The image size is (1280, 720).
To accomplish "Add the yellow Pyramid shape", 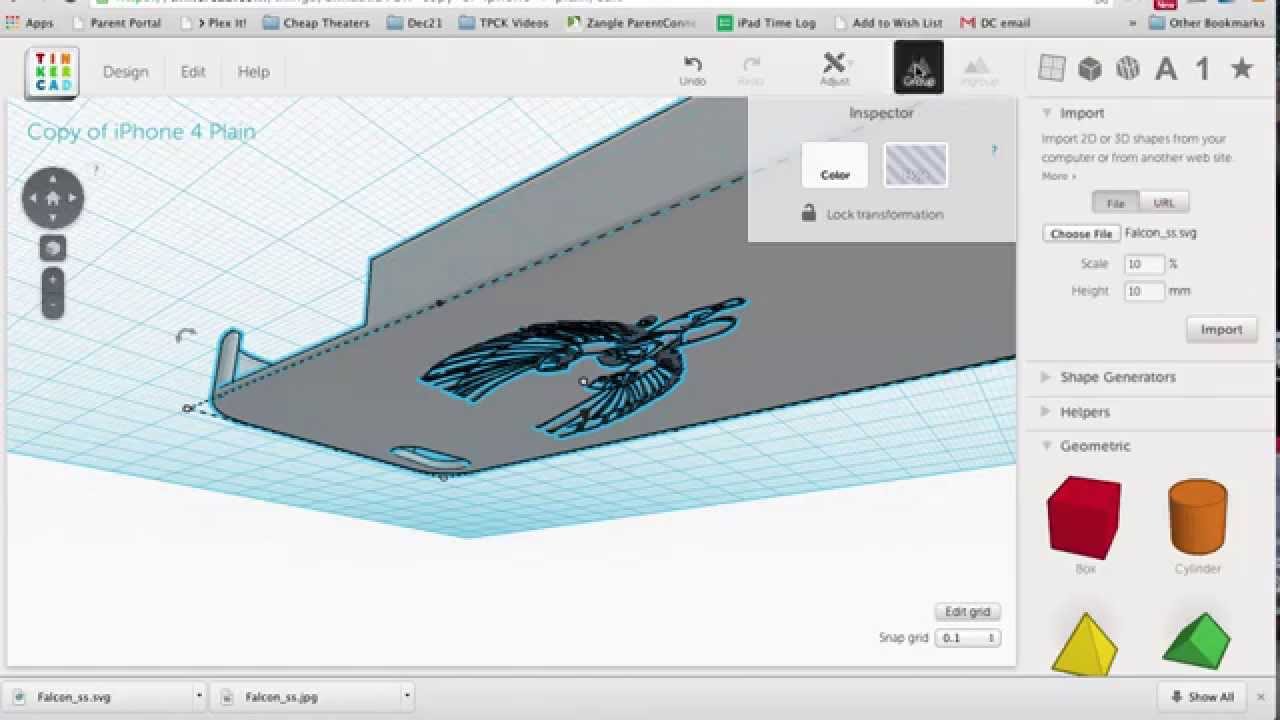I will [x=1084, y=645].
